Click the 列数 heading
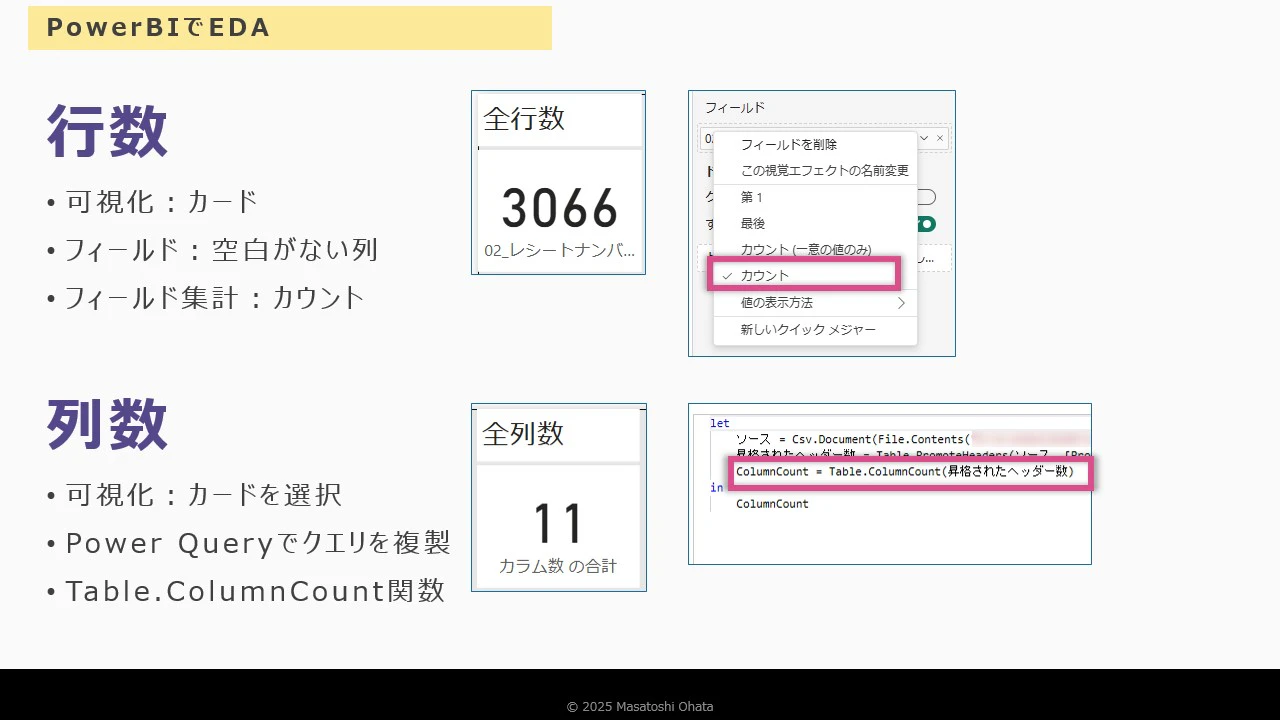This screenshot has width=1280, height=720. click(107, 424)
